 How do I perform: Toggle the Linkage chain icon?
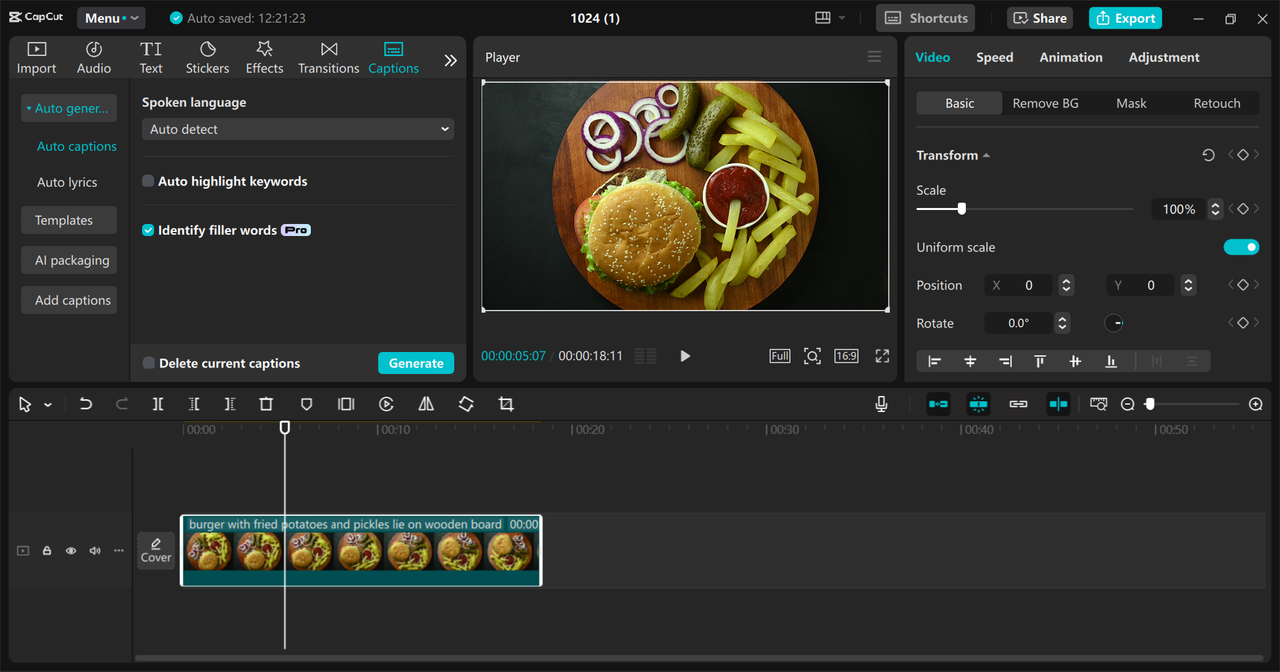click(x=1018, y=404)
